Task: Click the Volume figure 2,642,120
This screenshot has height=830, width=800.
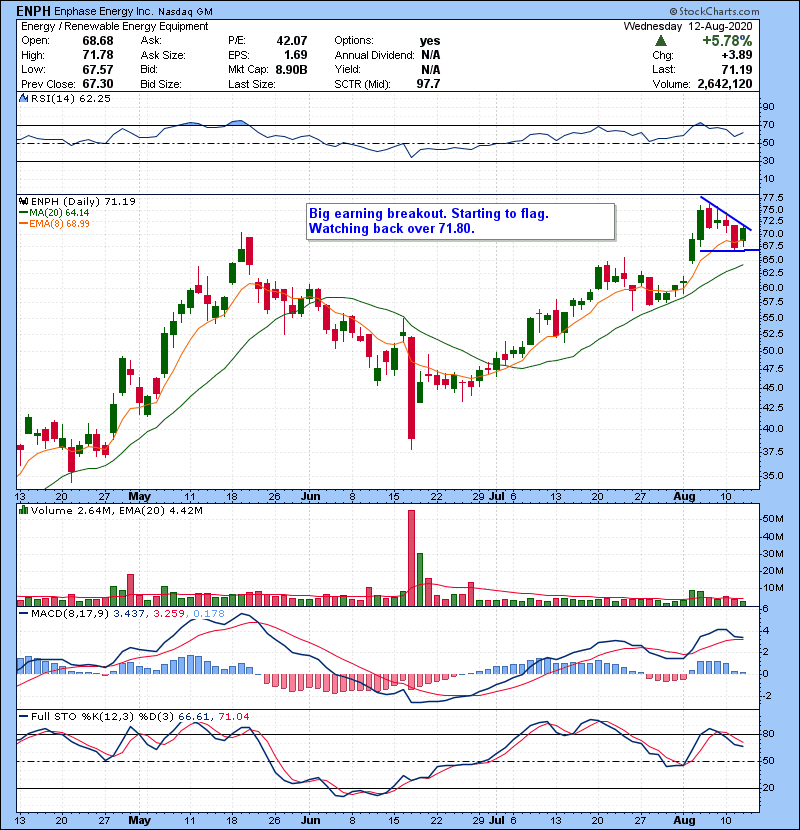Action: [x=725, y=84]
